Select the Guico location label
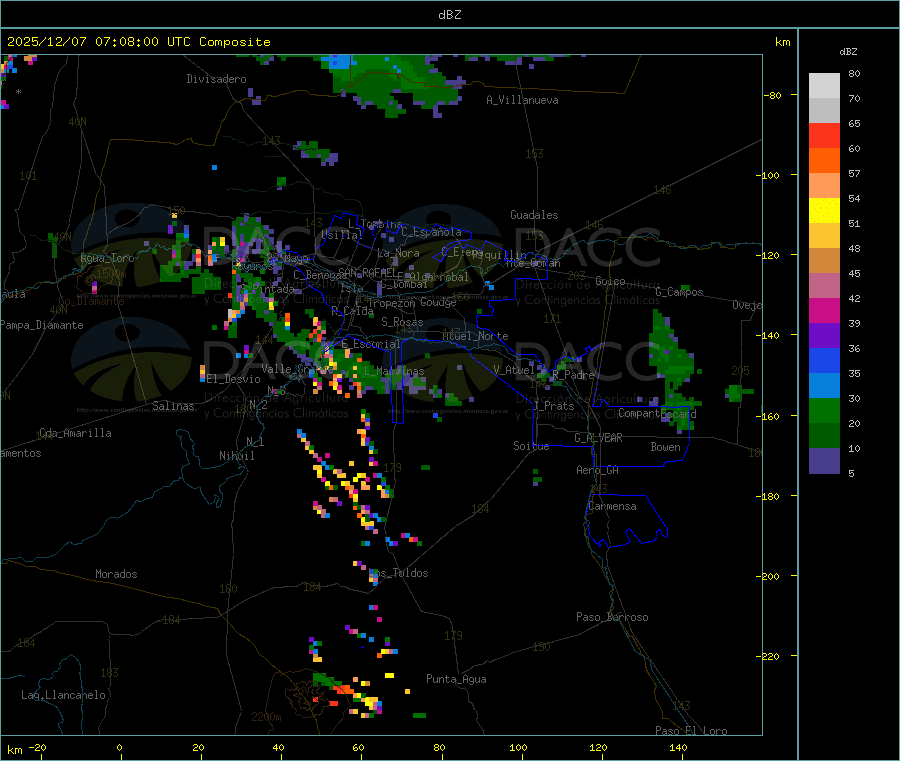Screen dimensions: 900x761 click(x=610, y=281)
